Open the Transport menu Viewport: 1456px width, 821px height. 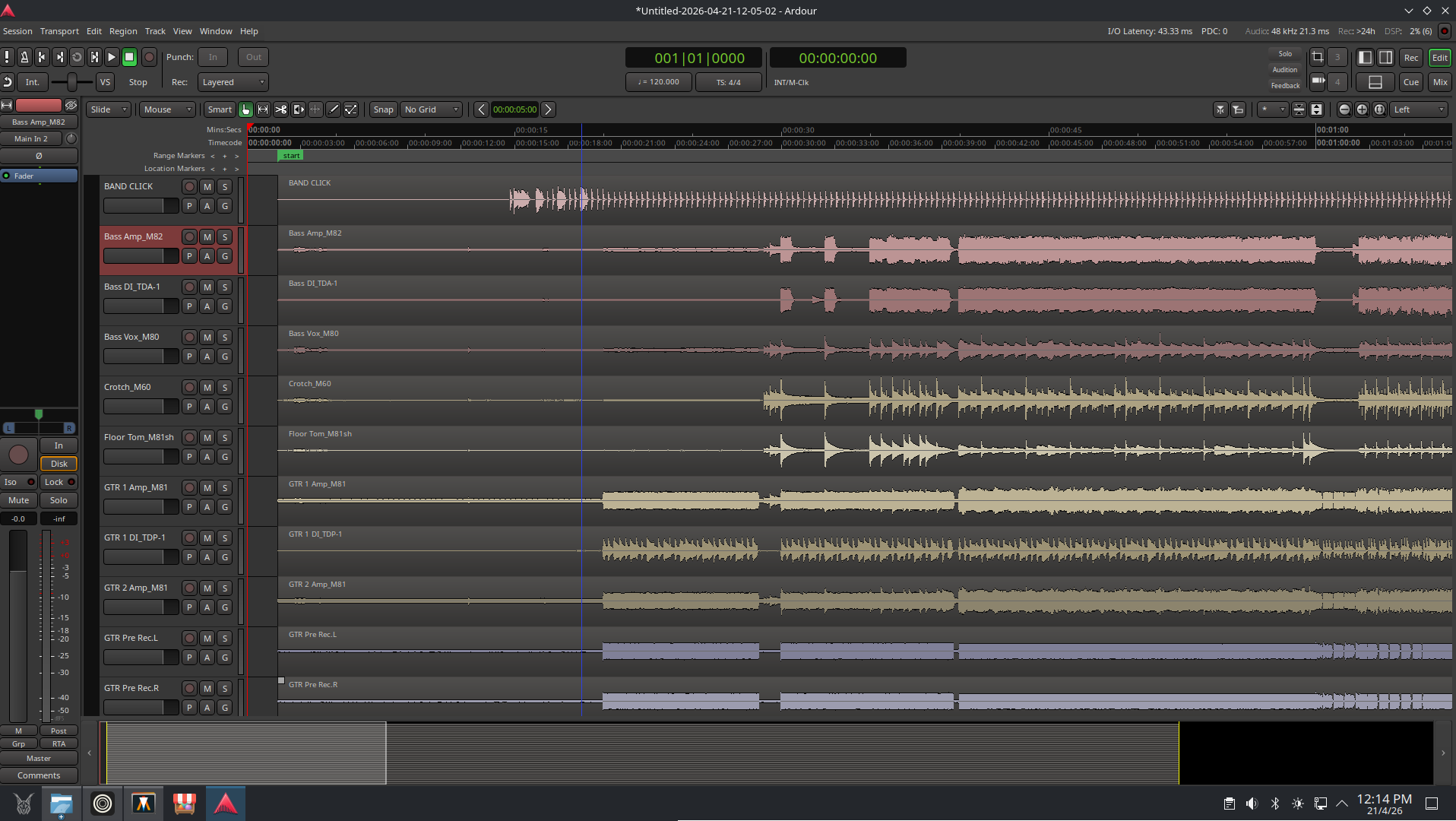click(59, 31)
